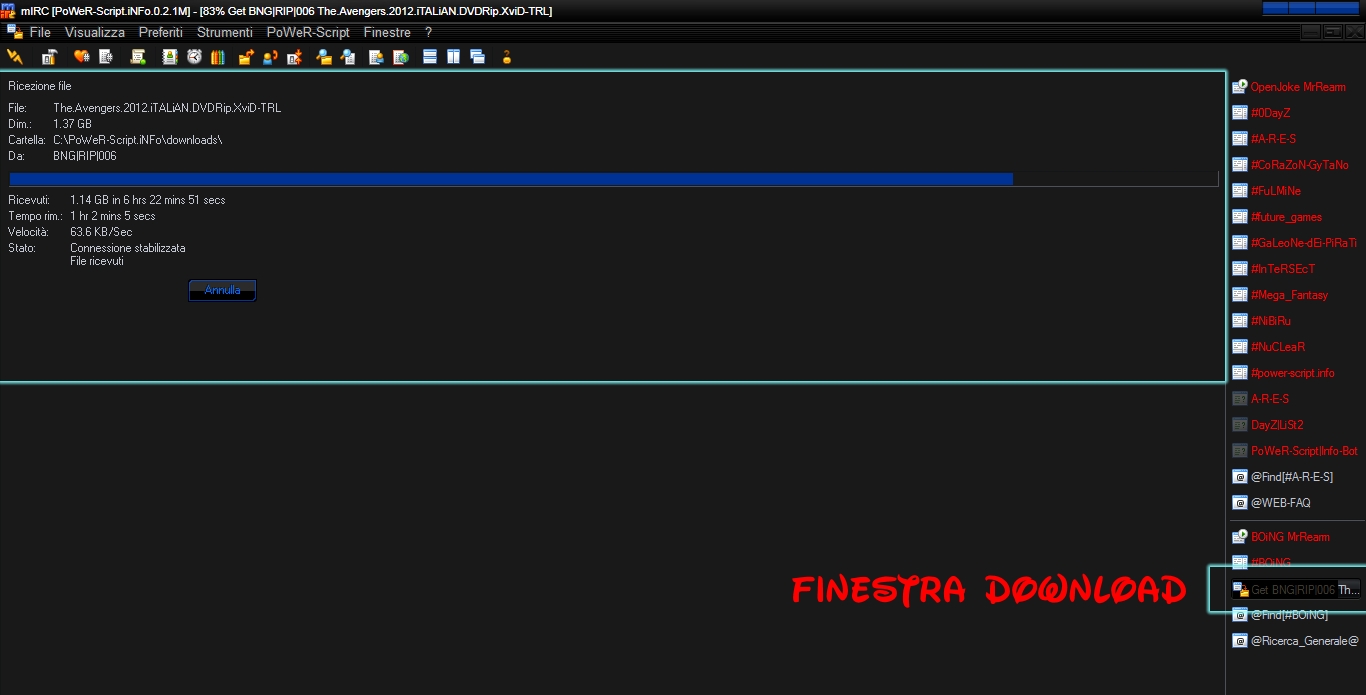
Task: Switch to #GaLeoNe-dEi-PiRaTi channel window
Action: tap(1296, 243)
